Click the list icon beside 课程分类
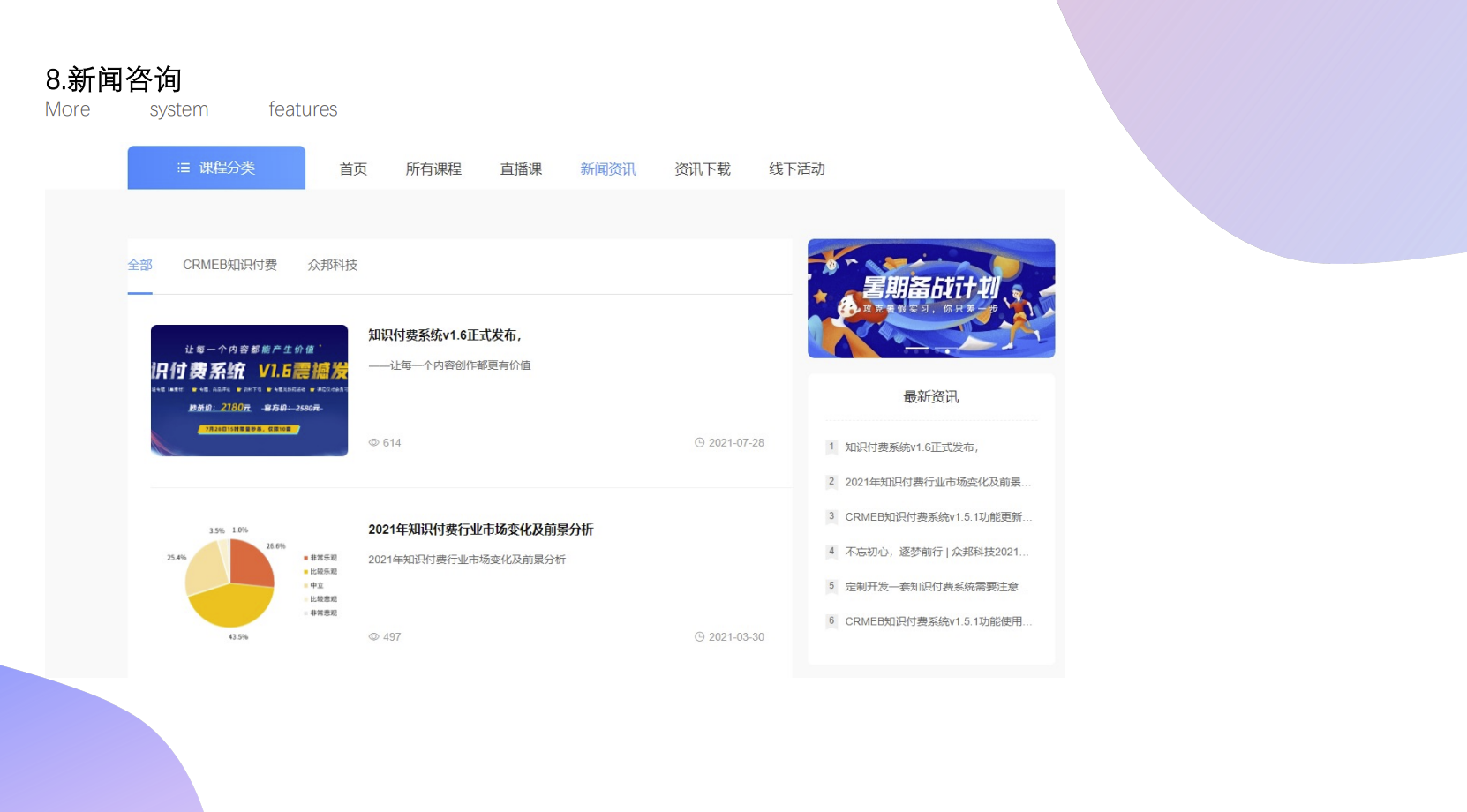1467x812 pixels. pos(184,168)
